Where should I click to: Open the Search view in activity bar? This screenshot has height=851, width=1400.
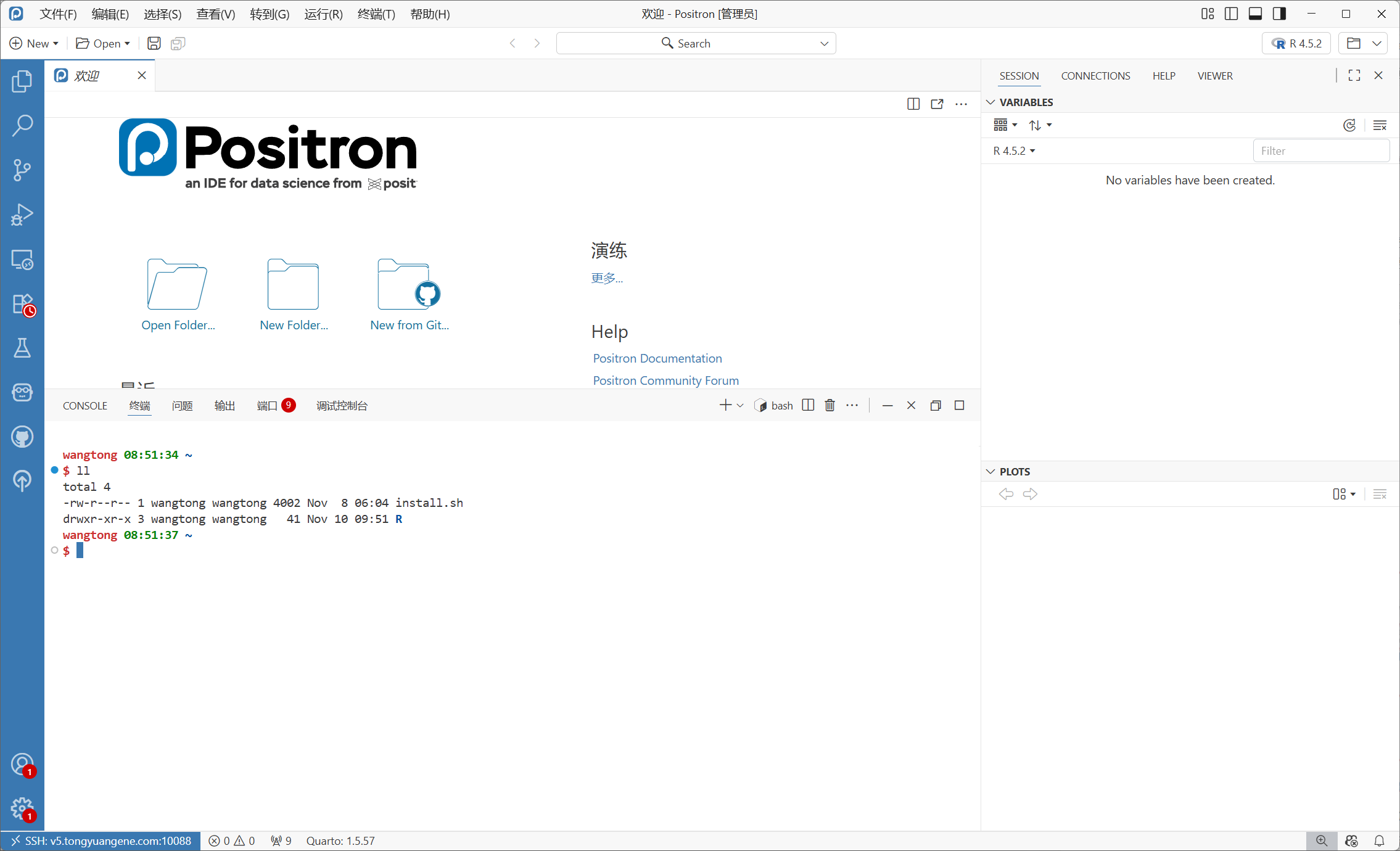[x=22, y=125]
